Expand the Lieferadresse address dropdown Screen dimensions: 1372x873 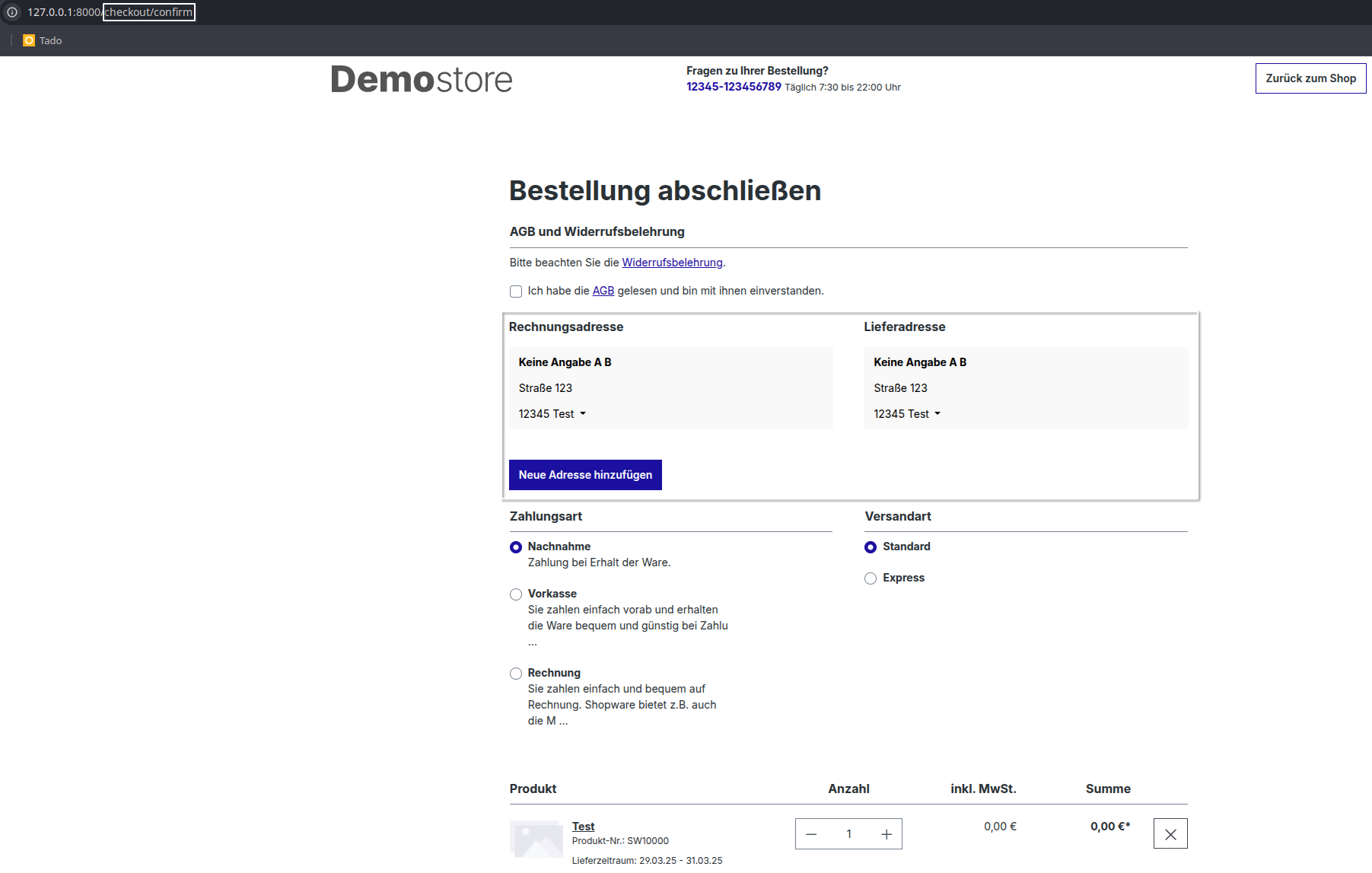(x=937, y=414)
